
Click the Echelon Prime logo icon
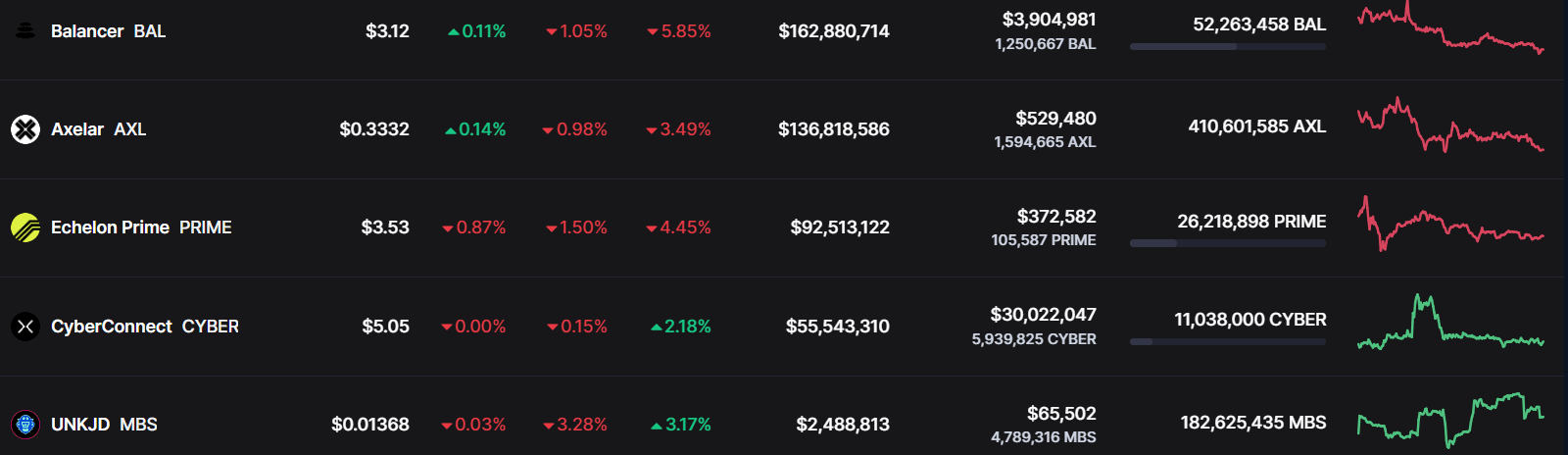tap(25, 227)
